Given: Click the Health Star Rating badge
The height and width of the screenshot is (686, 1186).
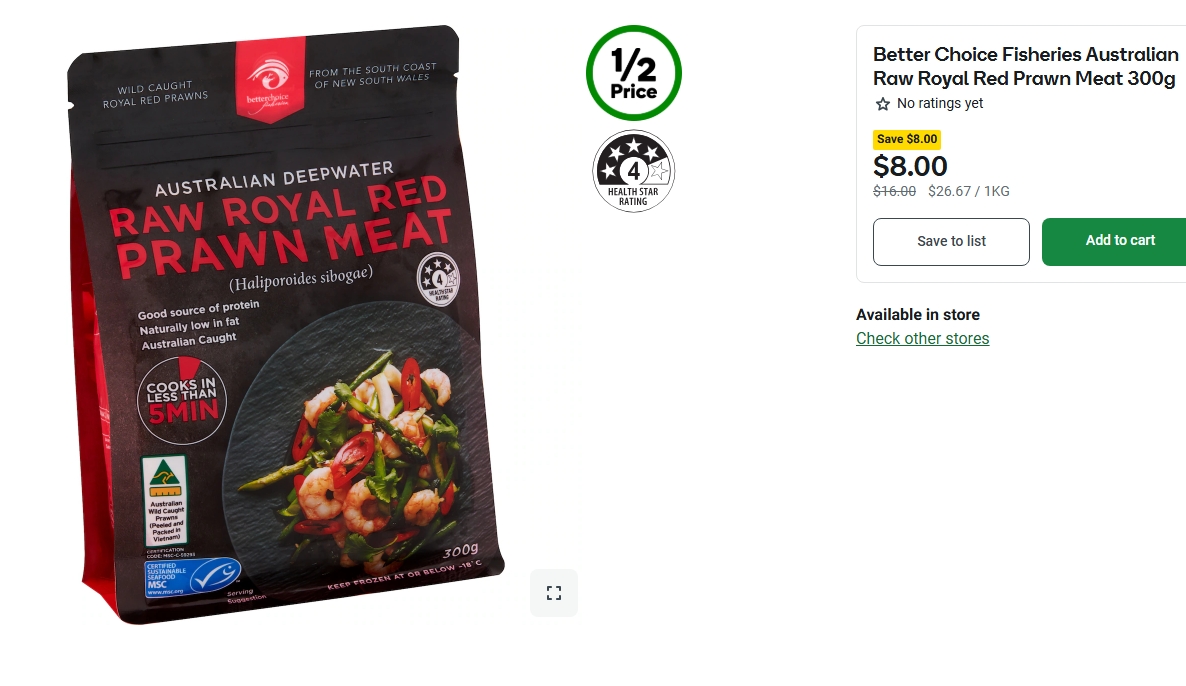Looking at the screenshot, I should point(633,171).
